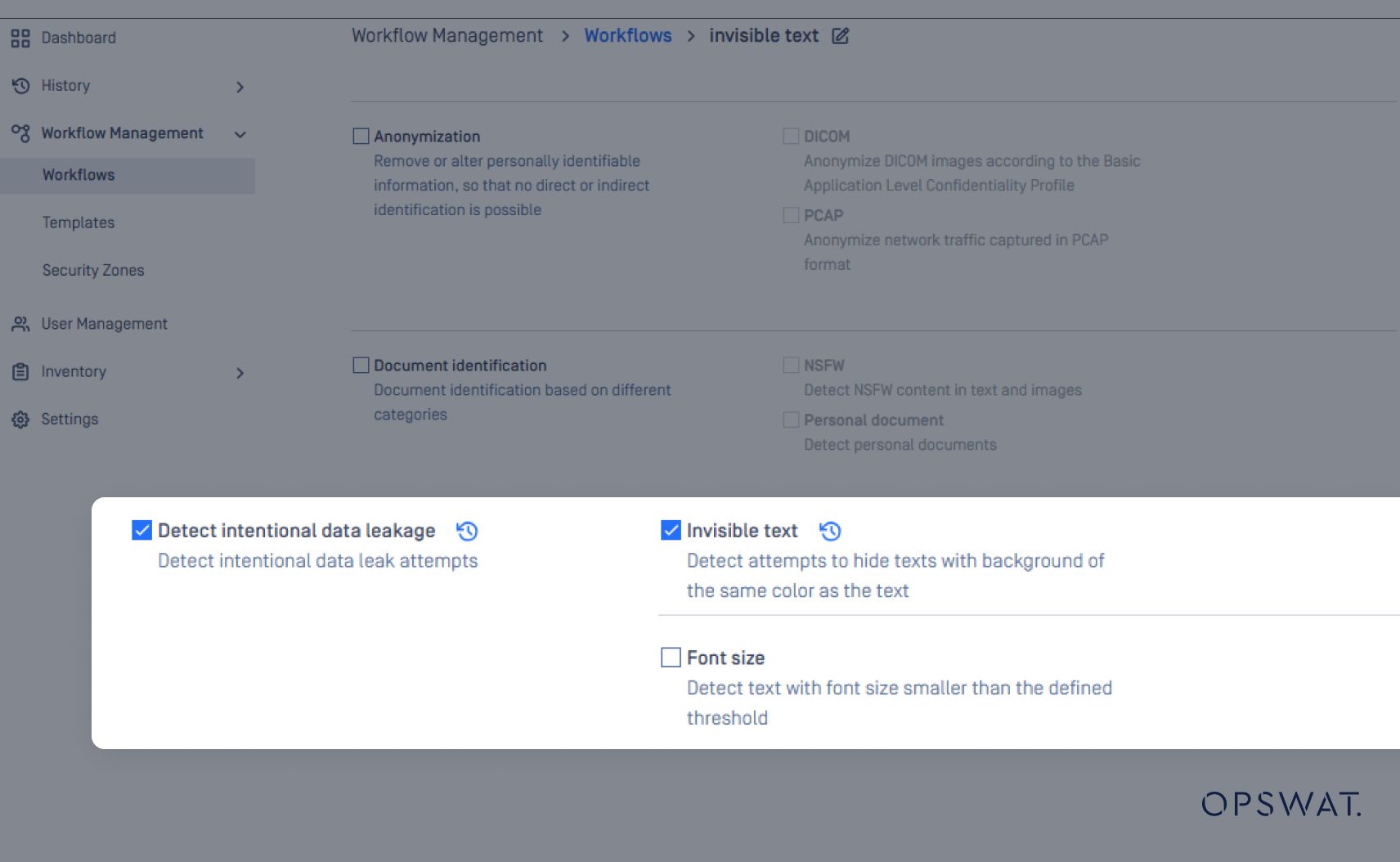Click the Workflows breadcrumb link
The image size is (1400, 862).
(628, 35)
